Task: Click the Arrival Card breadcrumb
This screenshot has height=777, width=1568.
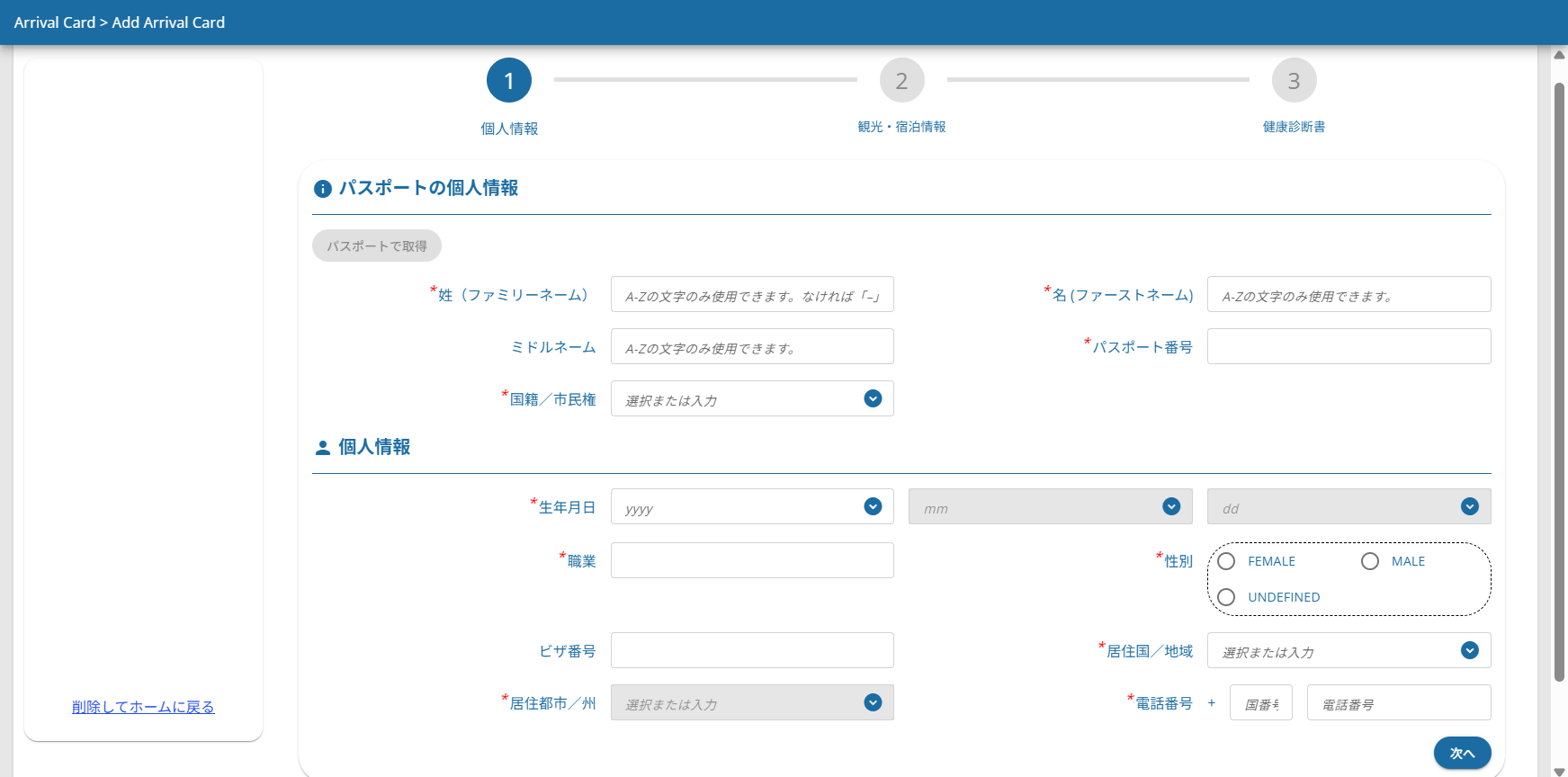Action: [x=54, y=22]
